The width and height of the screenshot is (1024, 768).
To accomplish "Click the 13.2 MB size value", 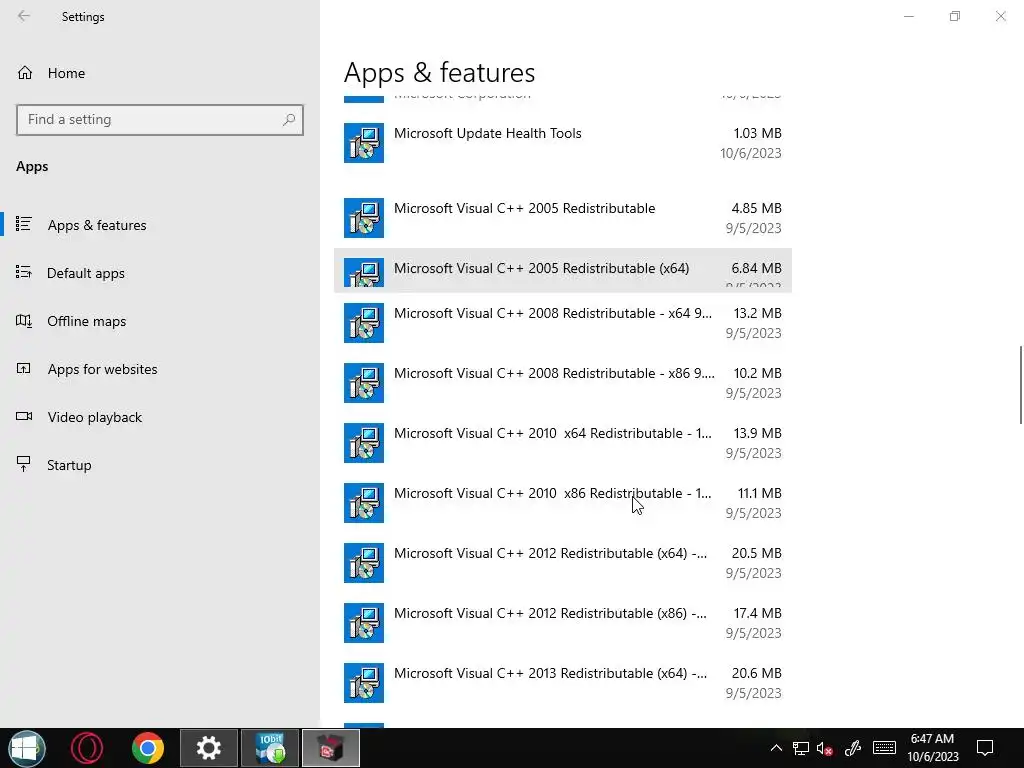I will [x=757, y=313].
